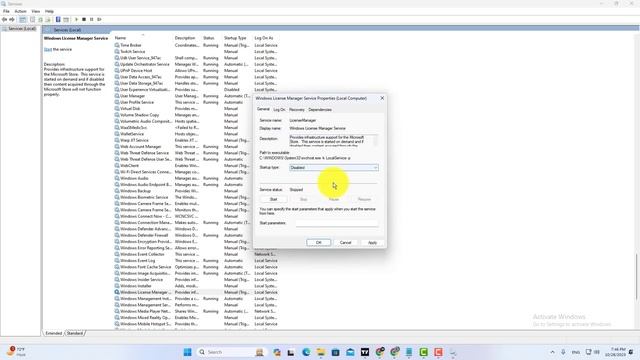Click the Start Service play icon
640x360 pixels.
pos(76,20)
